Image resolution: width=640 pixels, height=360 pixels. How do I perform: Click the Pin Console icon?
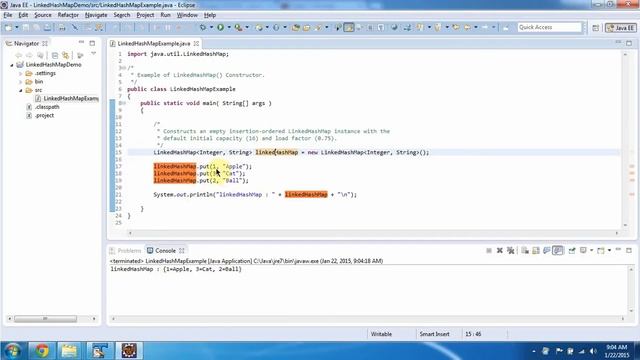click(x=572, y=251)
